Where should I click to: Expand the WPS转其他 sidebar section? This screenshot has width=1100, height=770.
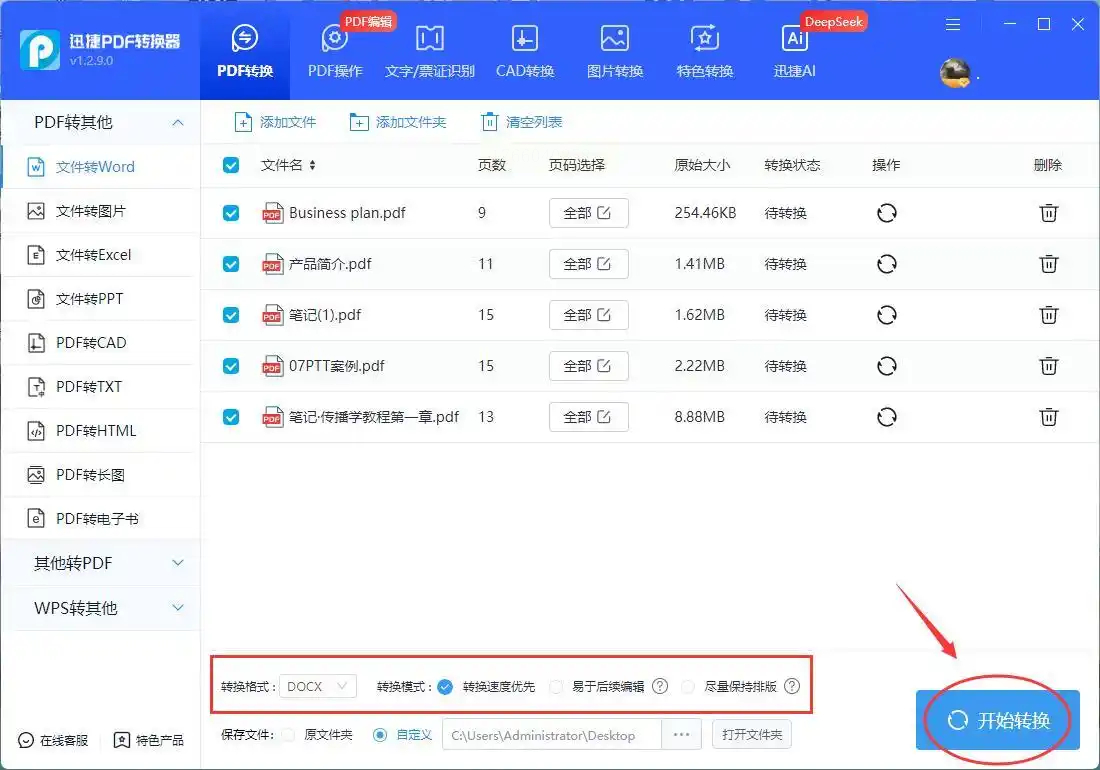coord(100,607)
